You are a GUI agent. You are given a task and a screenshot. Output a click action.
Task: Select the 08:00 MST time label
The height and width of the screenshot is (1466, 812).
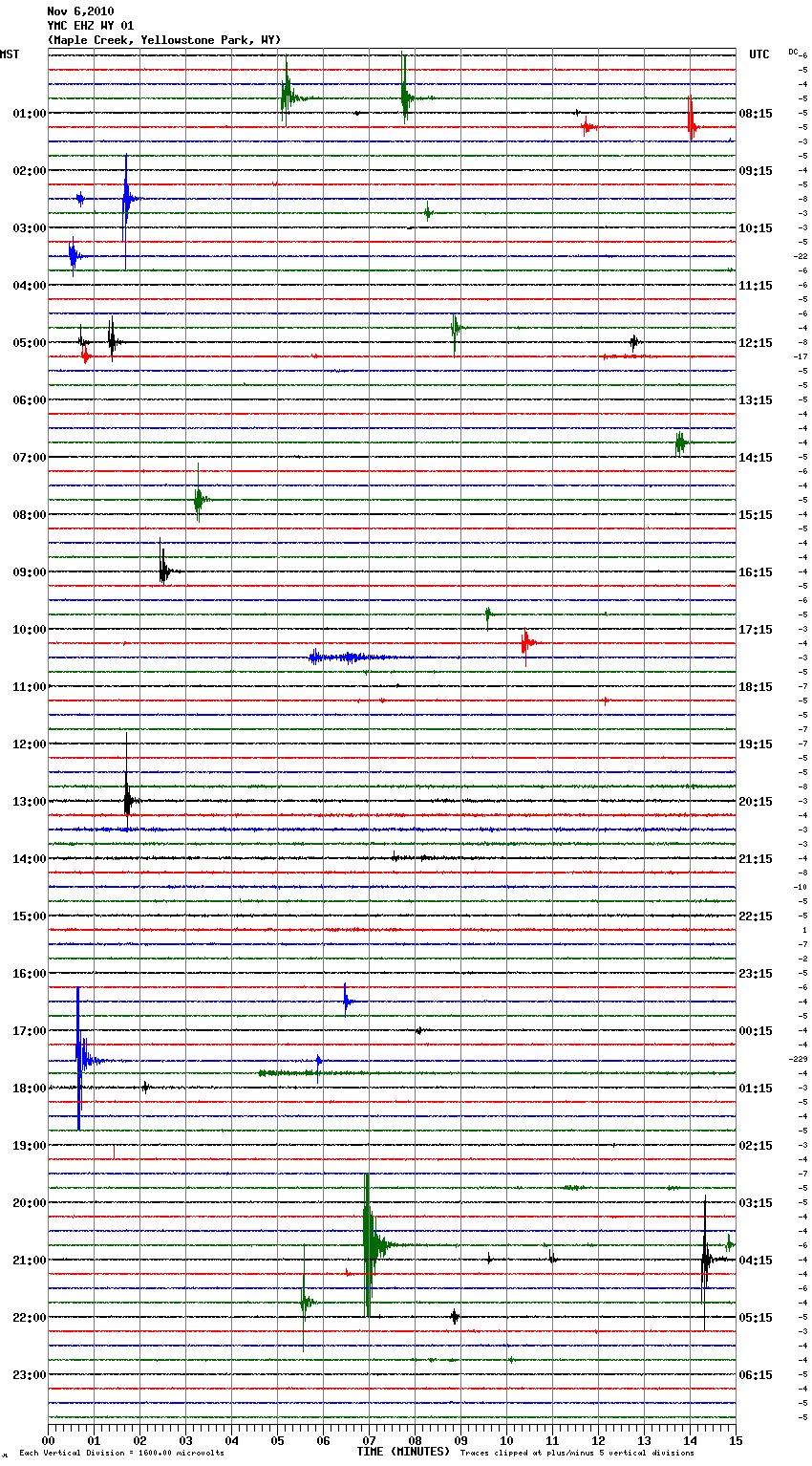click(x=30, y=515)
